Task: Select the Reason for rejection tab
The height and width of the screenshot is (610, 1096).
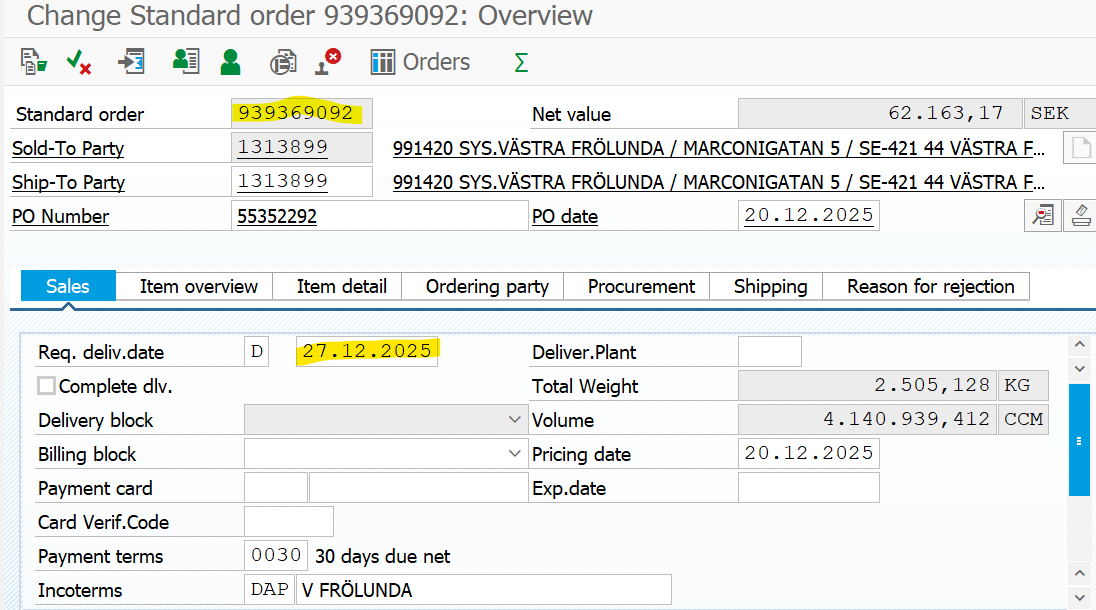Action: tap(930, 286)
